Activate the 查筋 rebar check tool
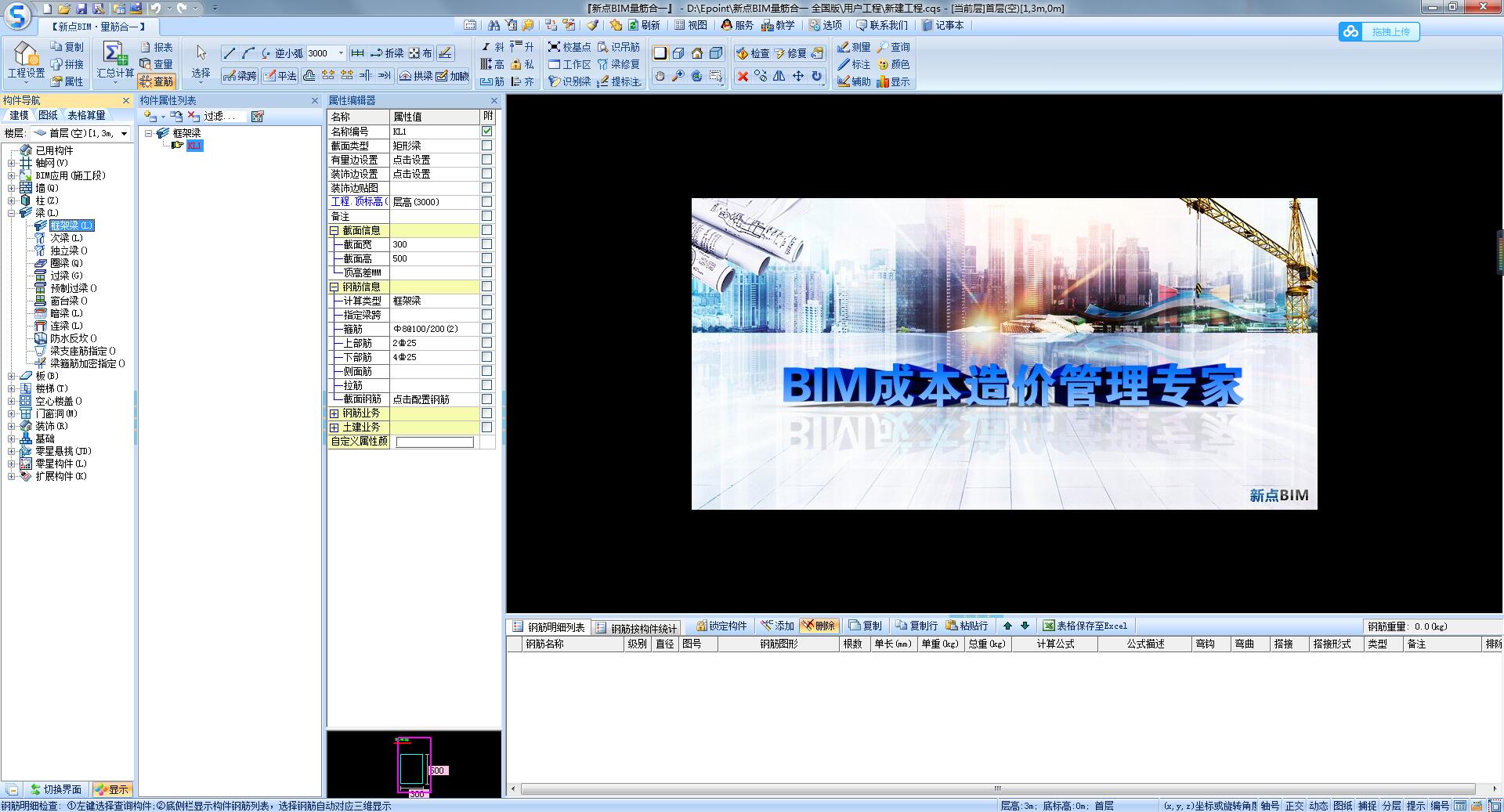Screen dimensions: 1504x812 (x=156, y=81)
